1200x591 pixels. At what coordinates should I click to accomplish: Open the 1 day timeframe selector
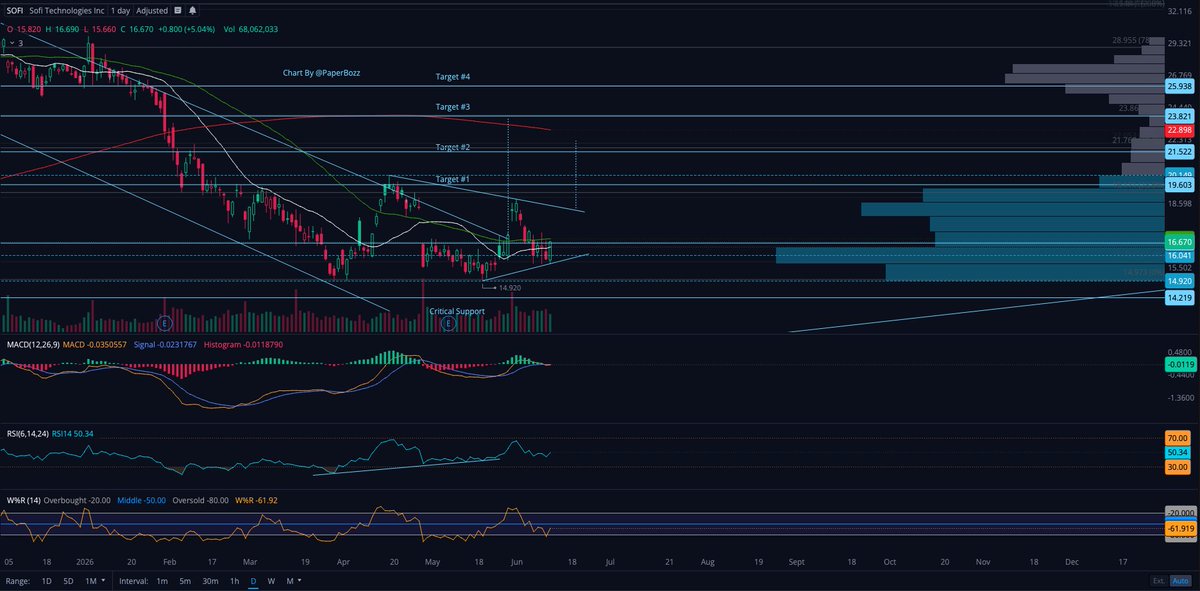tap(120, 9)
